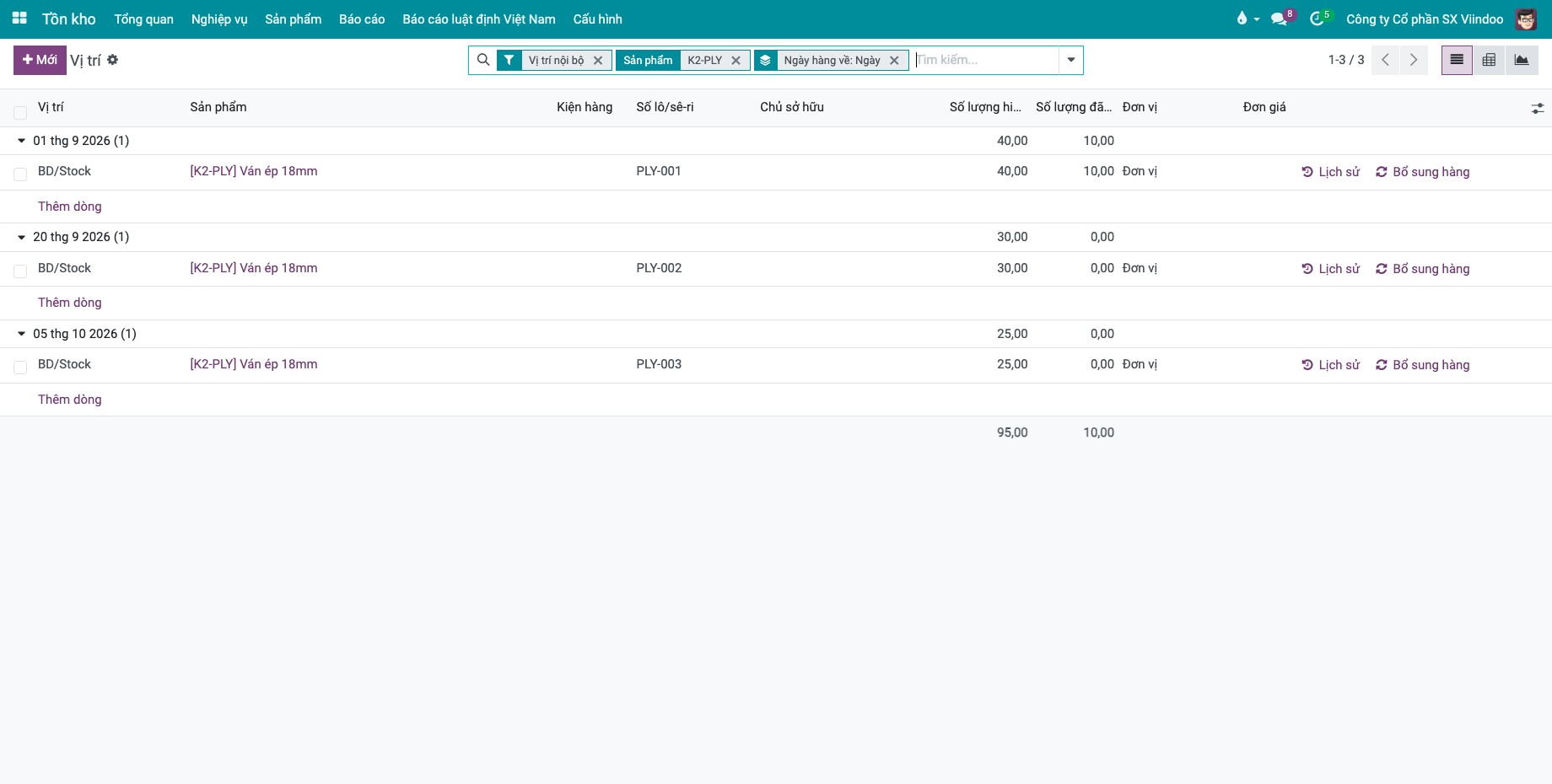This screenshot has height=784, width=1552.
Task: Open the Tổng quan menu
Action: 144,19
